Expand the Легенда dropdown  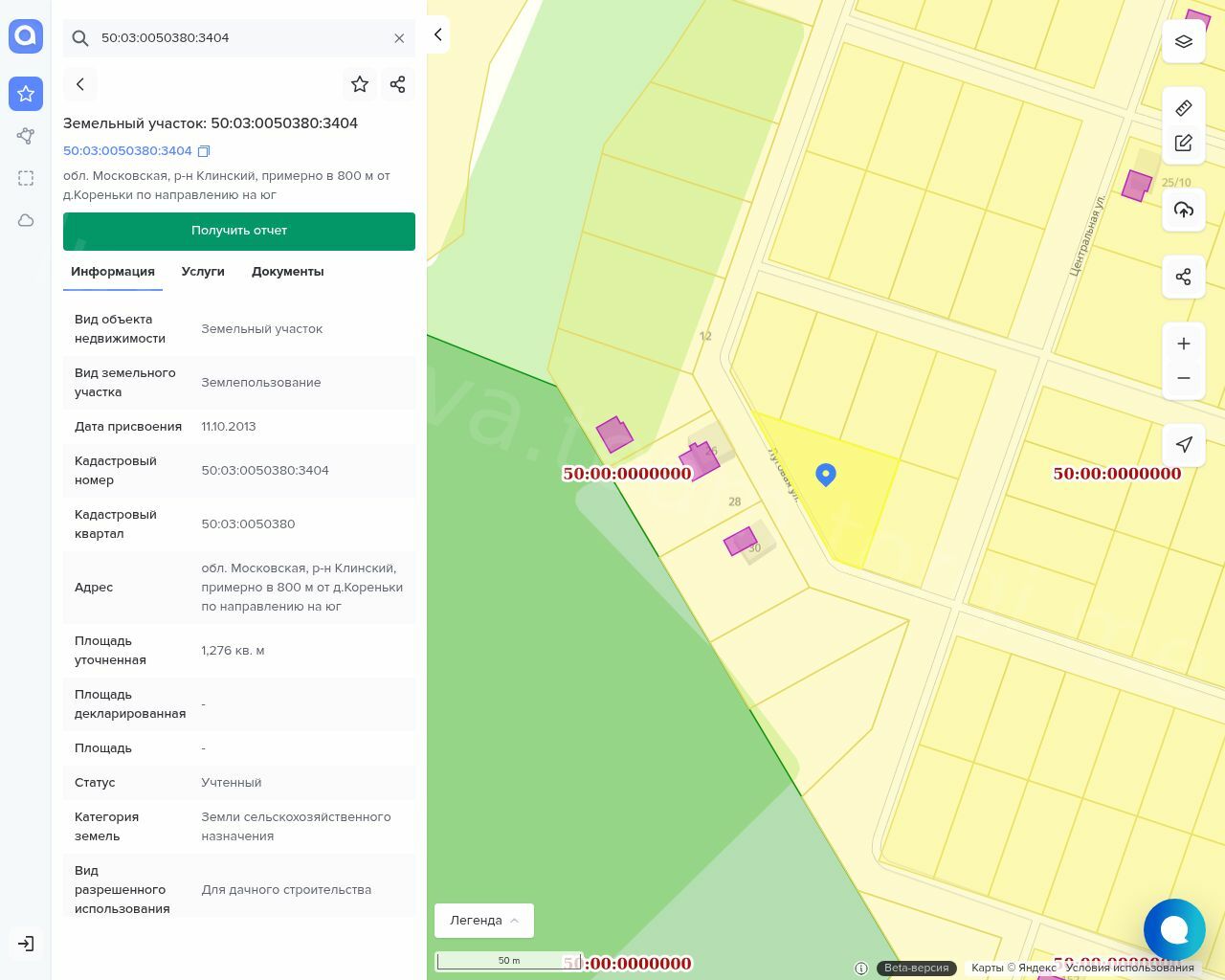484,921
